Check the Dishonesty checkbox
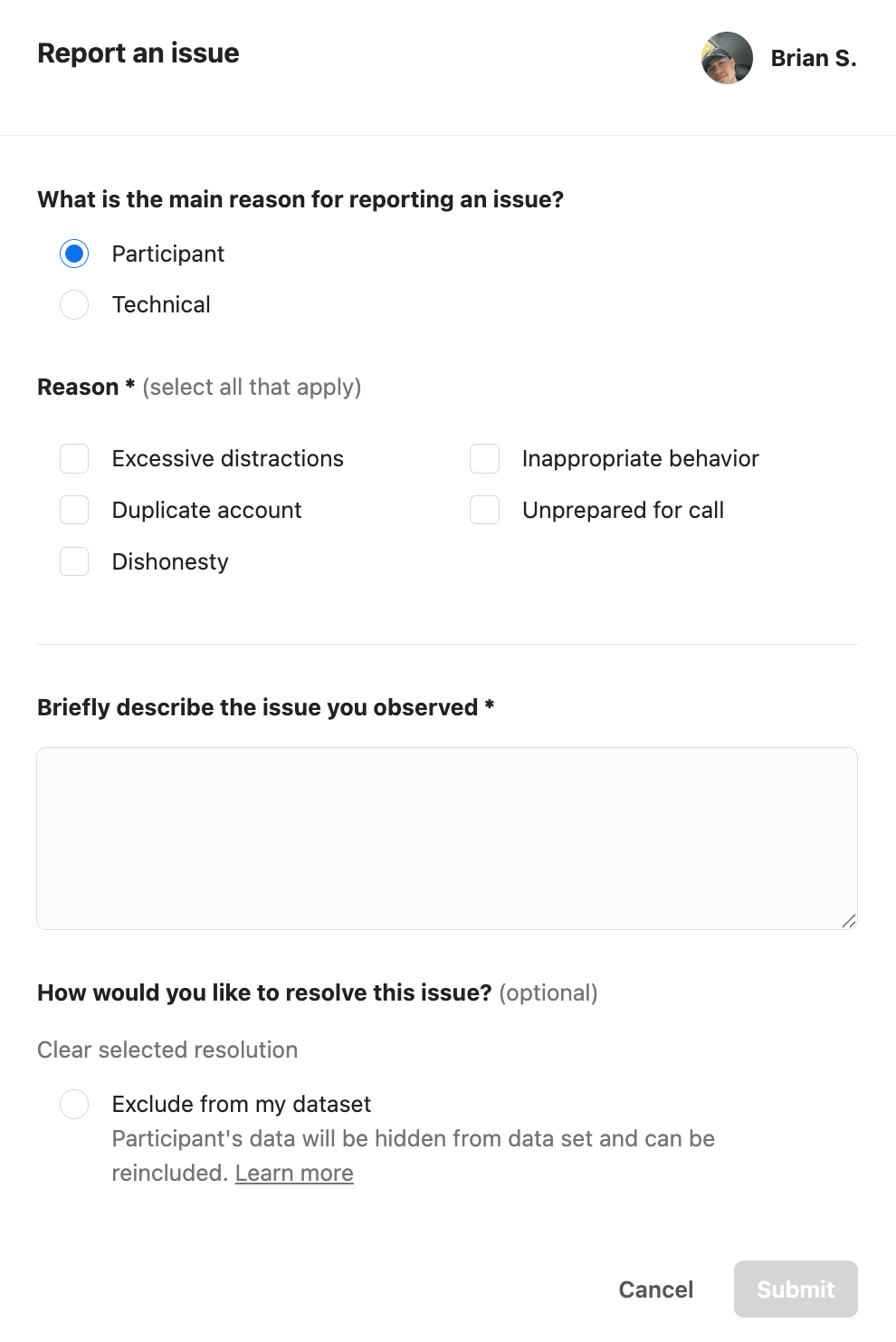Image resolution: width=896 pixels, height=1342 pixels. click(74, 561)
